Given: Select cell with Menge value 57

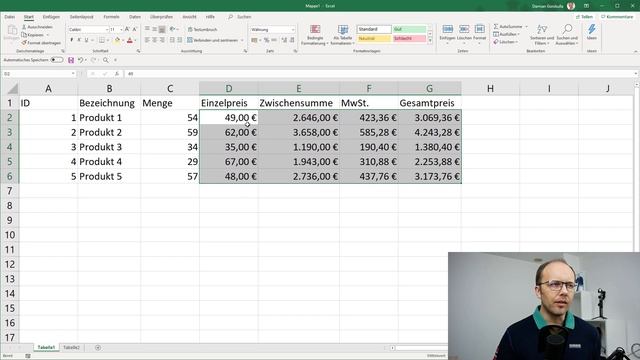Looking at the screenshot, I should [x=170, y=176].
